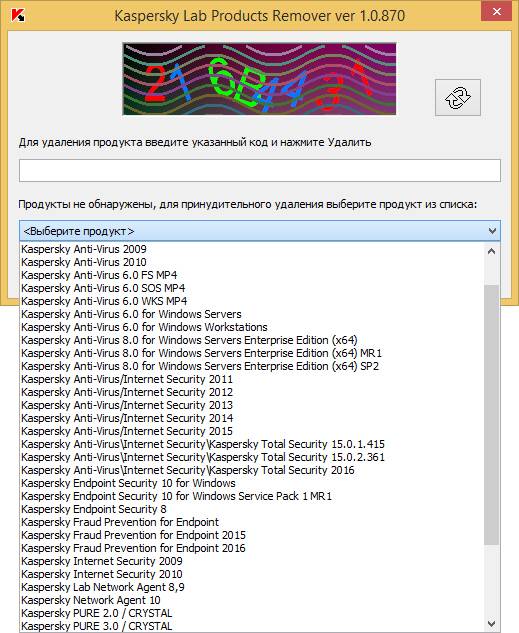The height and width of the screenshot is (633, 519).
Task: Choose Fraud Prevention for Endpoint 2015
Action: pyautogui.click(x=252, y=535)
